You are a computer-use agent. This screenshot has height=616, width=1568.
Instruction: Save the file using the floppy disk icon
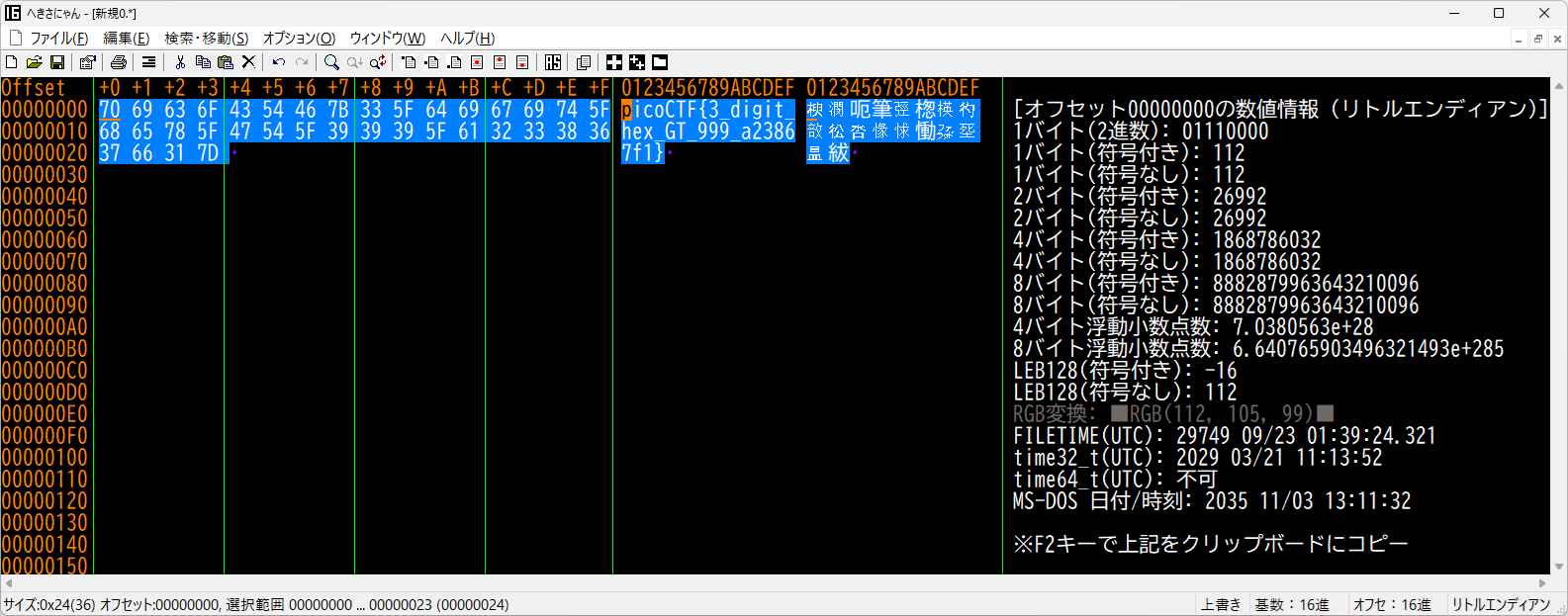tap(57, 62)
